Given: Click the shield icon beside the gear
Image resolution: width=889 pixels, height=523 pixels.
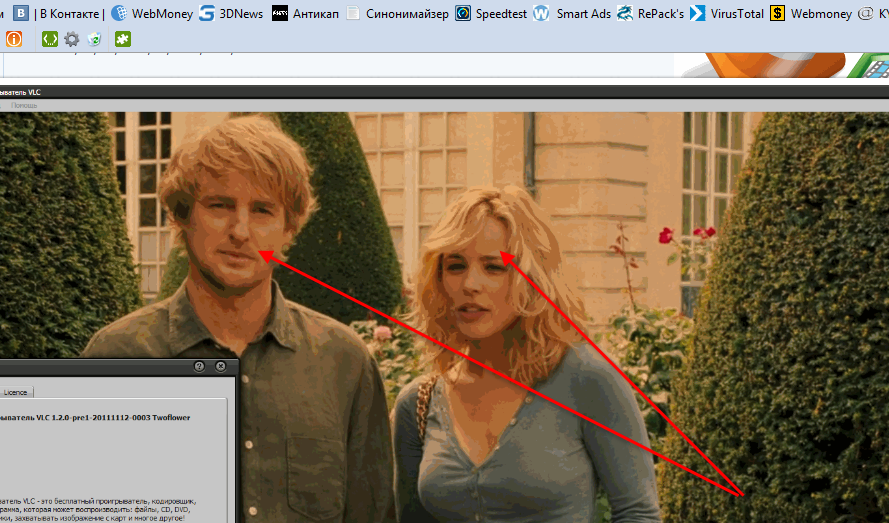Looking at the screenshot, I should pyautogui.click(x=94, y=39).
